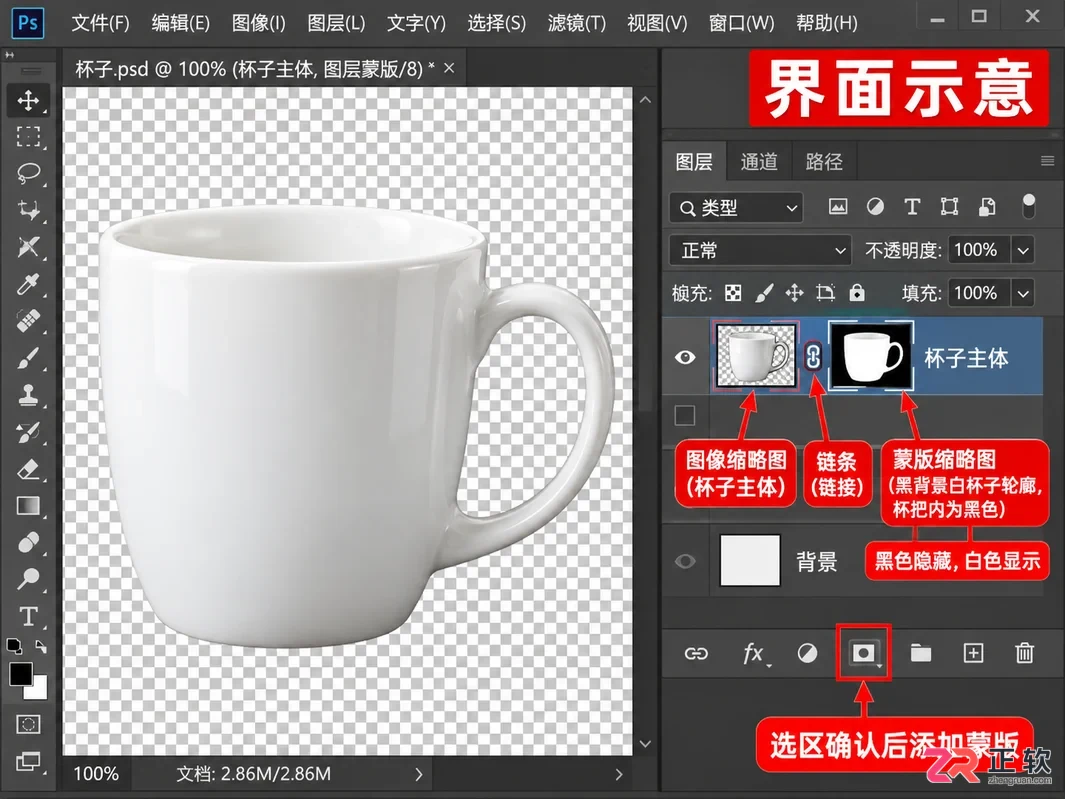This screenshot has height=799, width=1065.
Task: Select the Spot Healing Brush tool
Action: (28, 320)
